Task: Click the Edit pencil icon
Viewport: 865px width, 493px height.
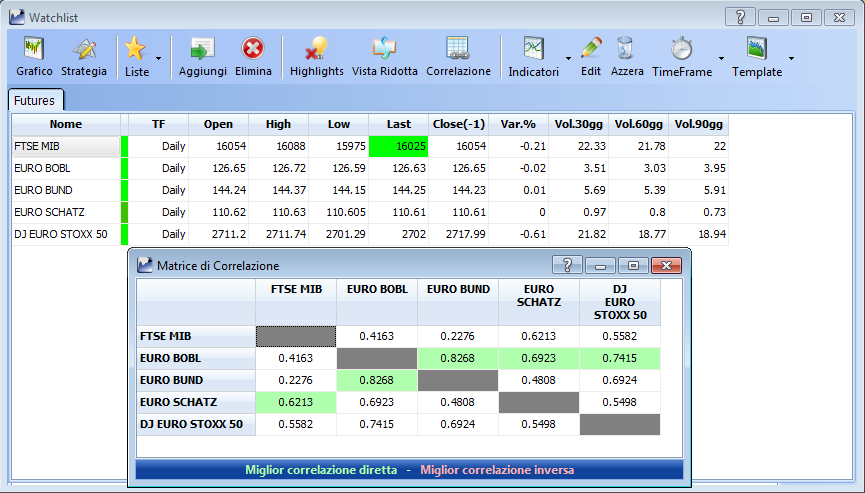Action: (x=591, y=57)
